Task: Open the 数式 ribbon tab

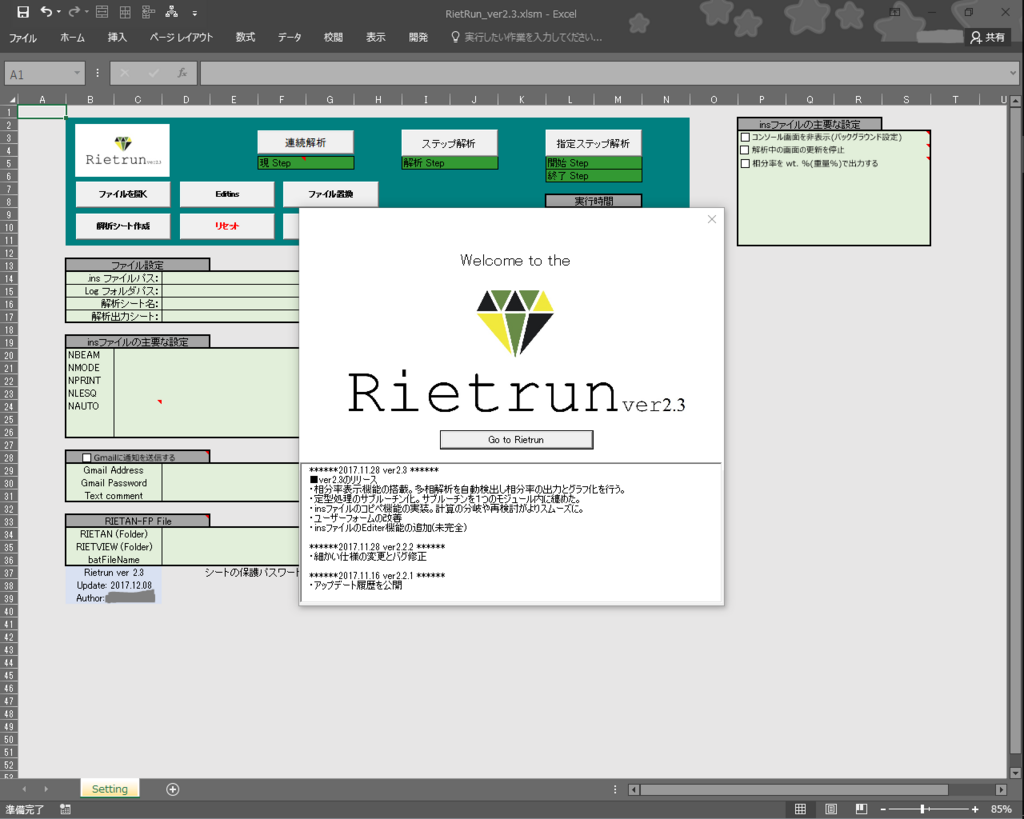Action: pyautogui.click(x=245, y=38)
